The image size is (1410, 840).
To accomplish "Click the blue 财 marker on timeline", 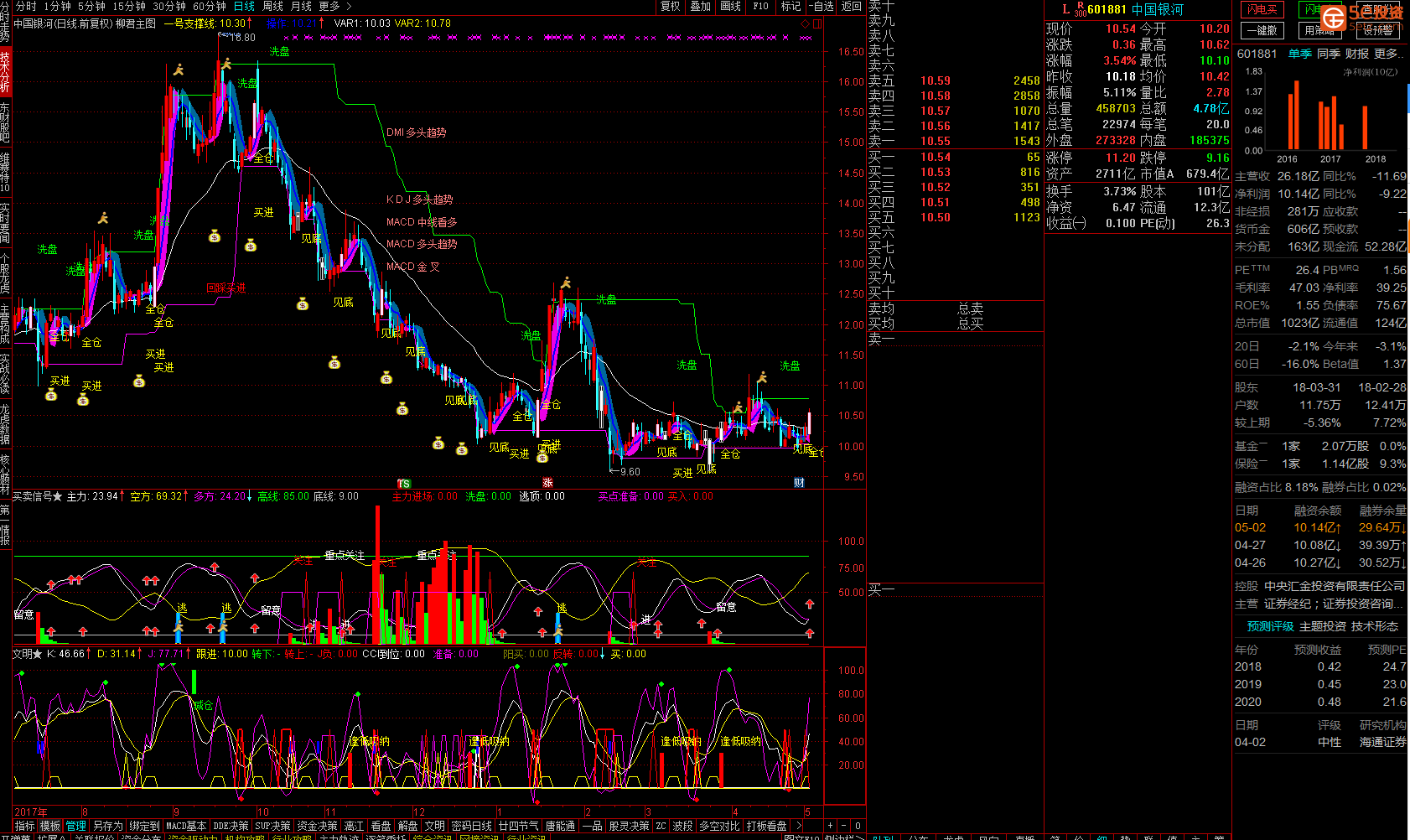I will tap(799, 483).
